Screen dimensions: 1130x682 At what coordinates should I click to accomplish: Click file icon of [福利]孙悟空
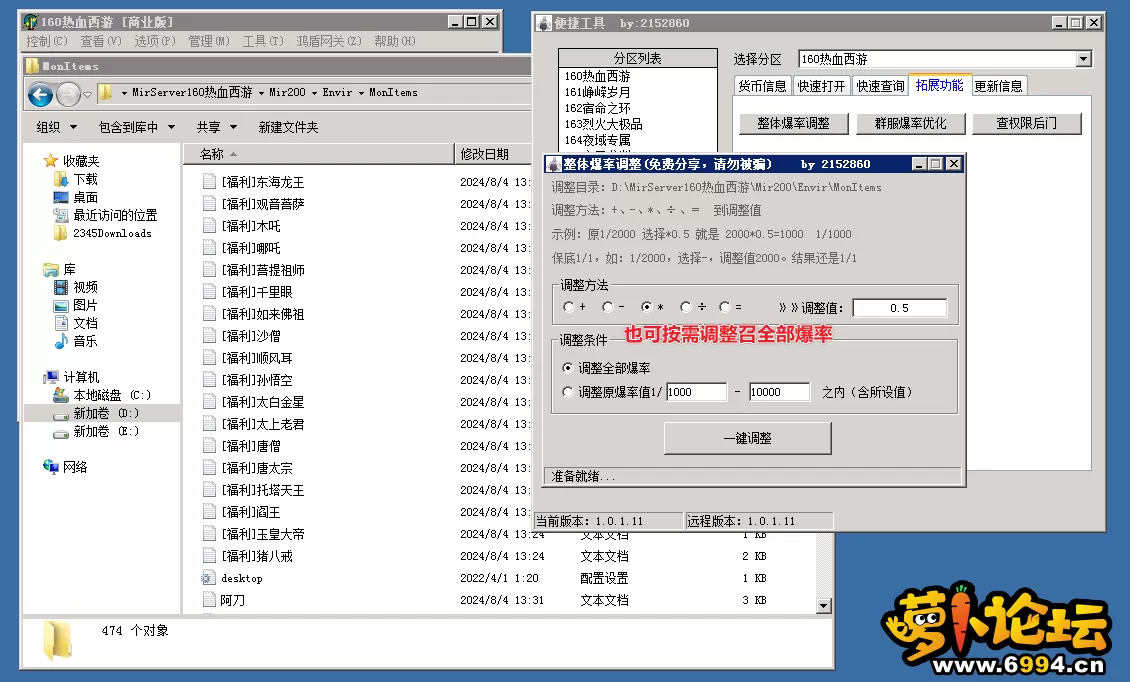(209, 380)
